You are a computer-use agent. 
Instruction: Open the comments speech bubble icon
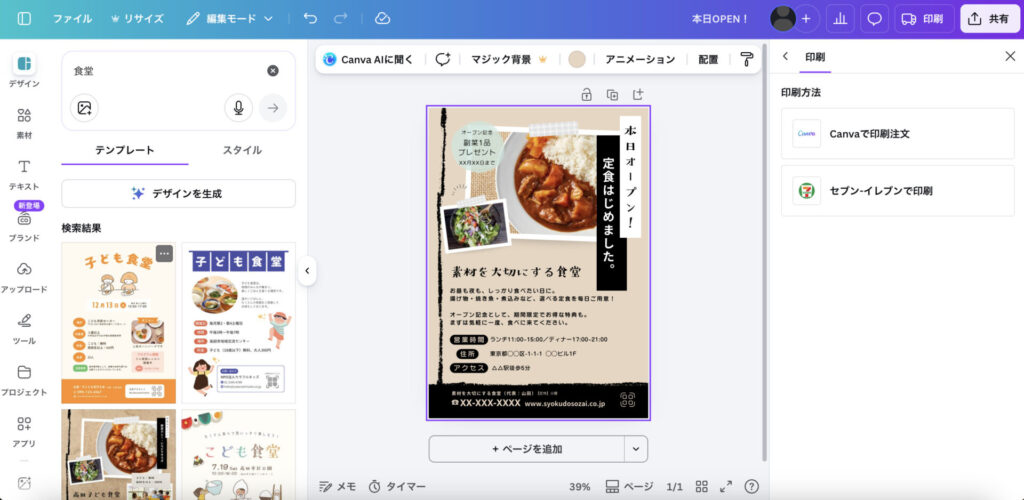pos(874,18)
